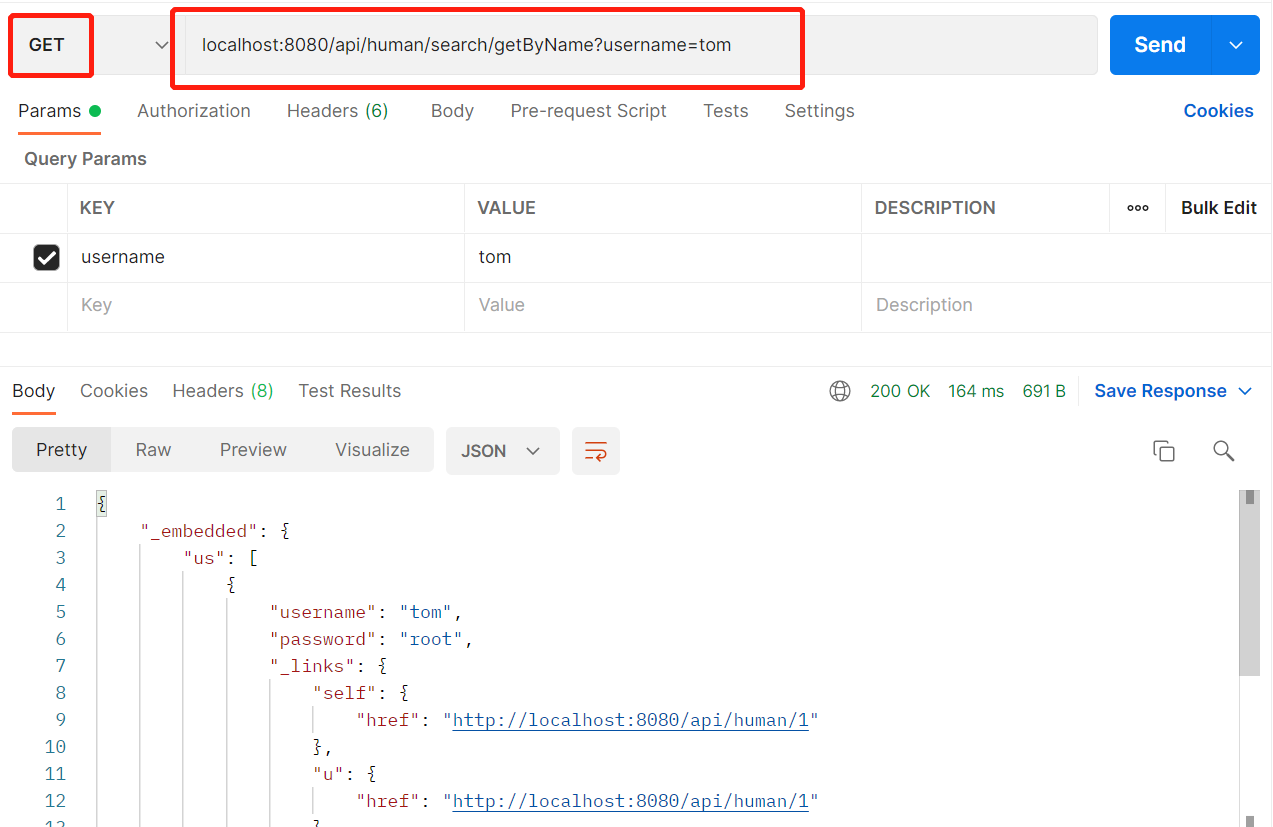1273x827 pixels.
Task: Open response Headers (8) tab
Action: click(222, 391)
